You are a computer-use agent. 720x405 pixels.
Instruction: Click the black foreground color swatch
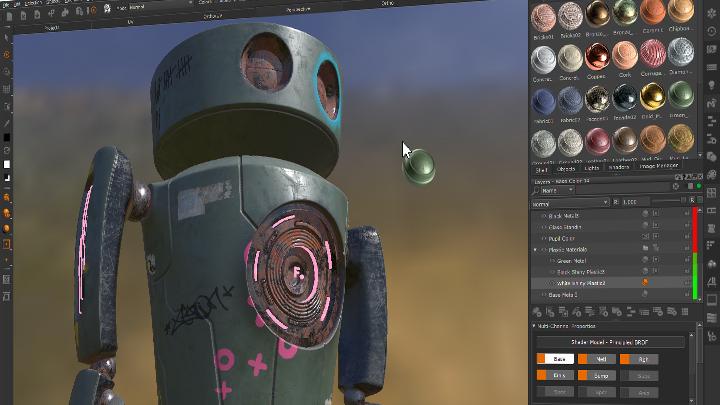[7, 137]
